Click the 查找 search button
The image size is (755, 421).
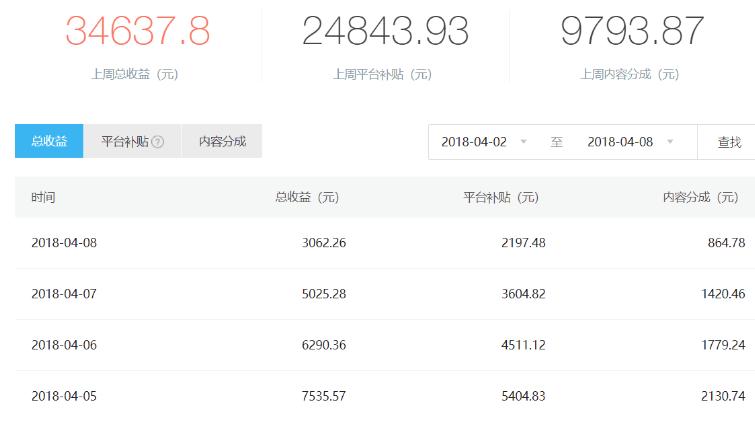click(x=729, y=142)
